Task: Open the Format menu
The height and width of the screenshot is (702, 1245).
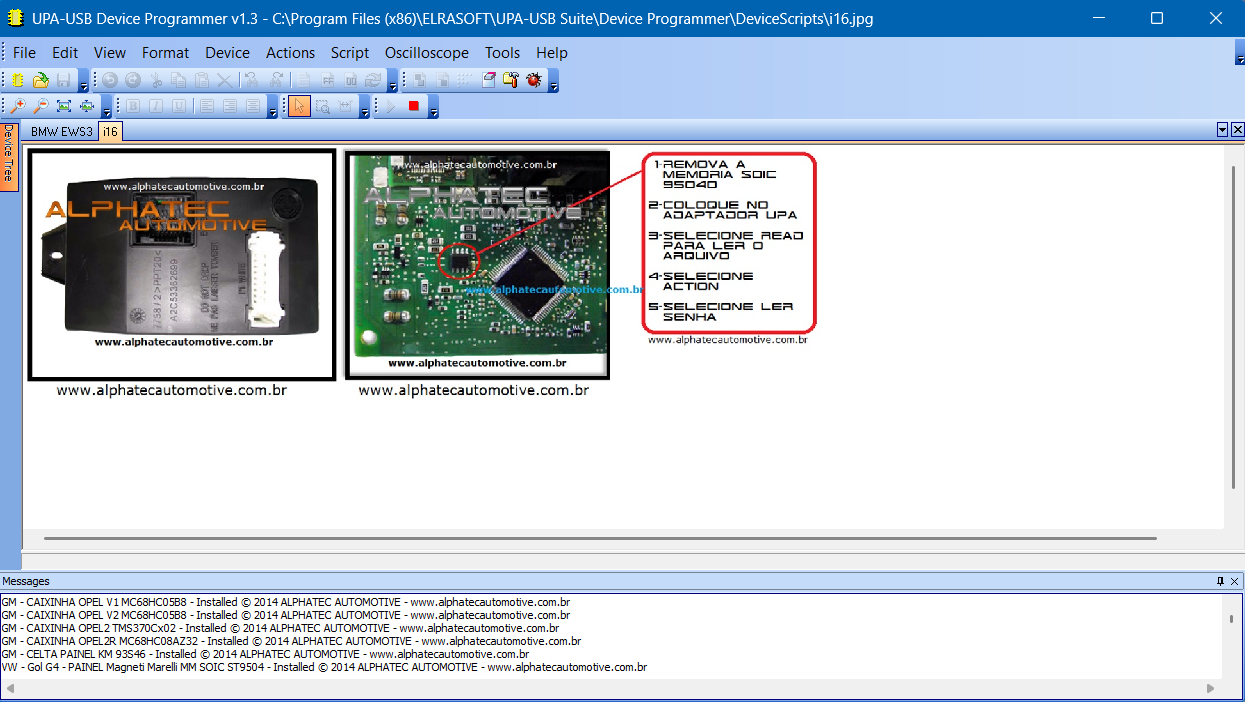Action: click(165, 53)
